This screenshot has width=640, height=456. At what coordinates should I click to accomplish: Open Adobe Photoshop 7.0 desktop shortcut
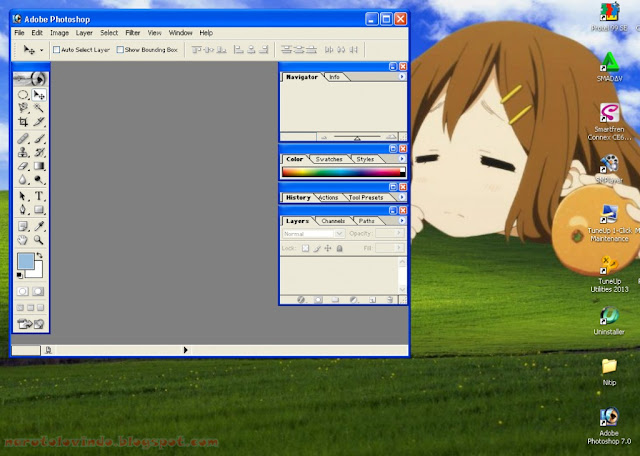coord(609,426)
